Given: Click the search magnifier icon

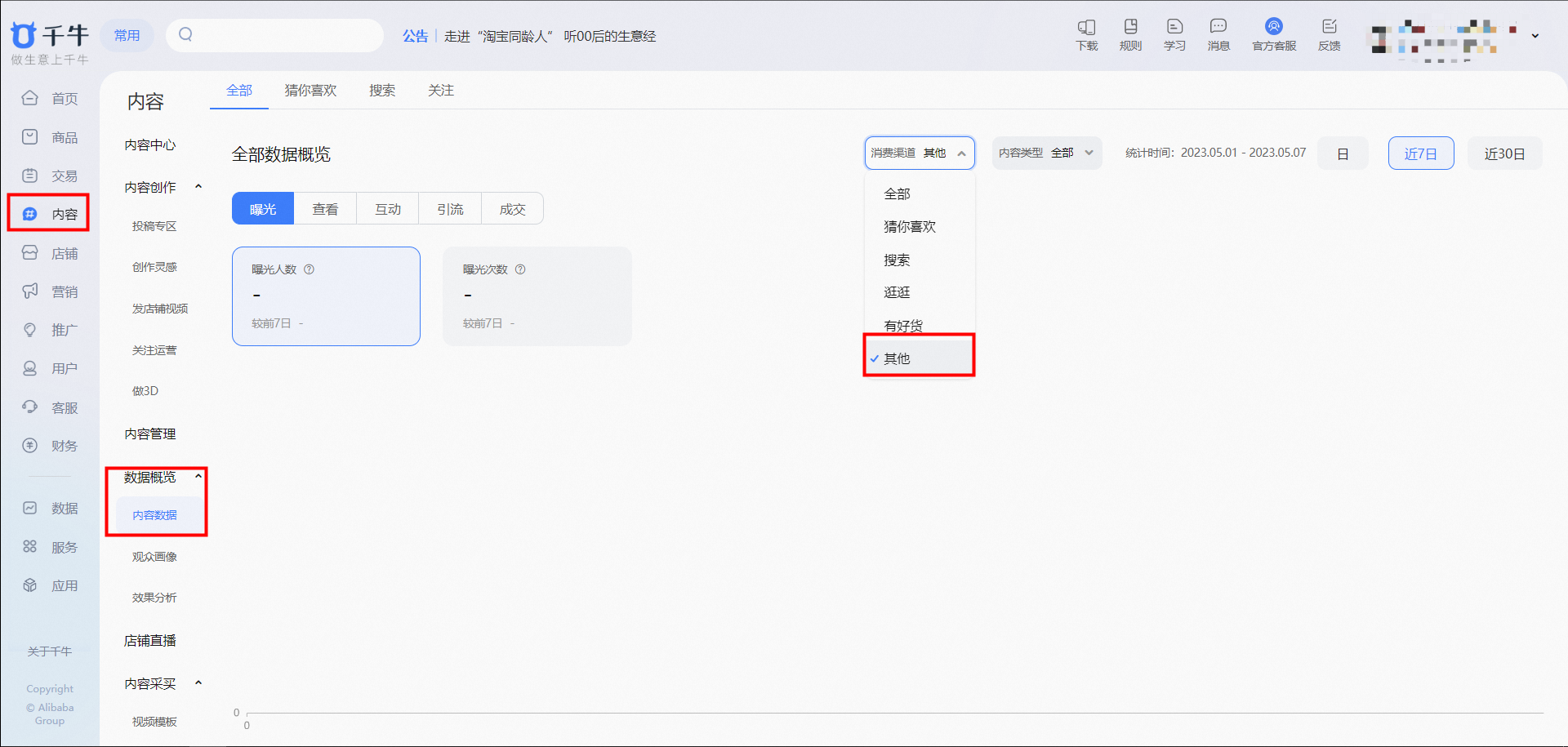Looking at the screenshot, I should click(x=185, y=34).
